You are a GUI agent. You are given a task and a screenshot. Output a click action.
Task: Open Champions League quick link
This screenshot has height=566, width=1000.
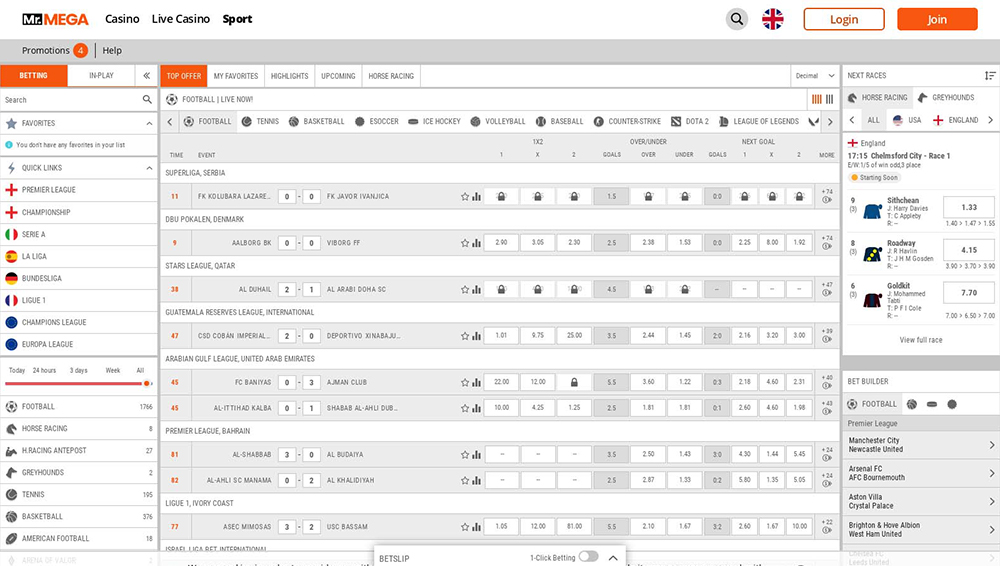[x=78, y=323]
